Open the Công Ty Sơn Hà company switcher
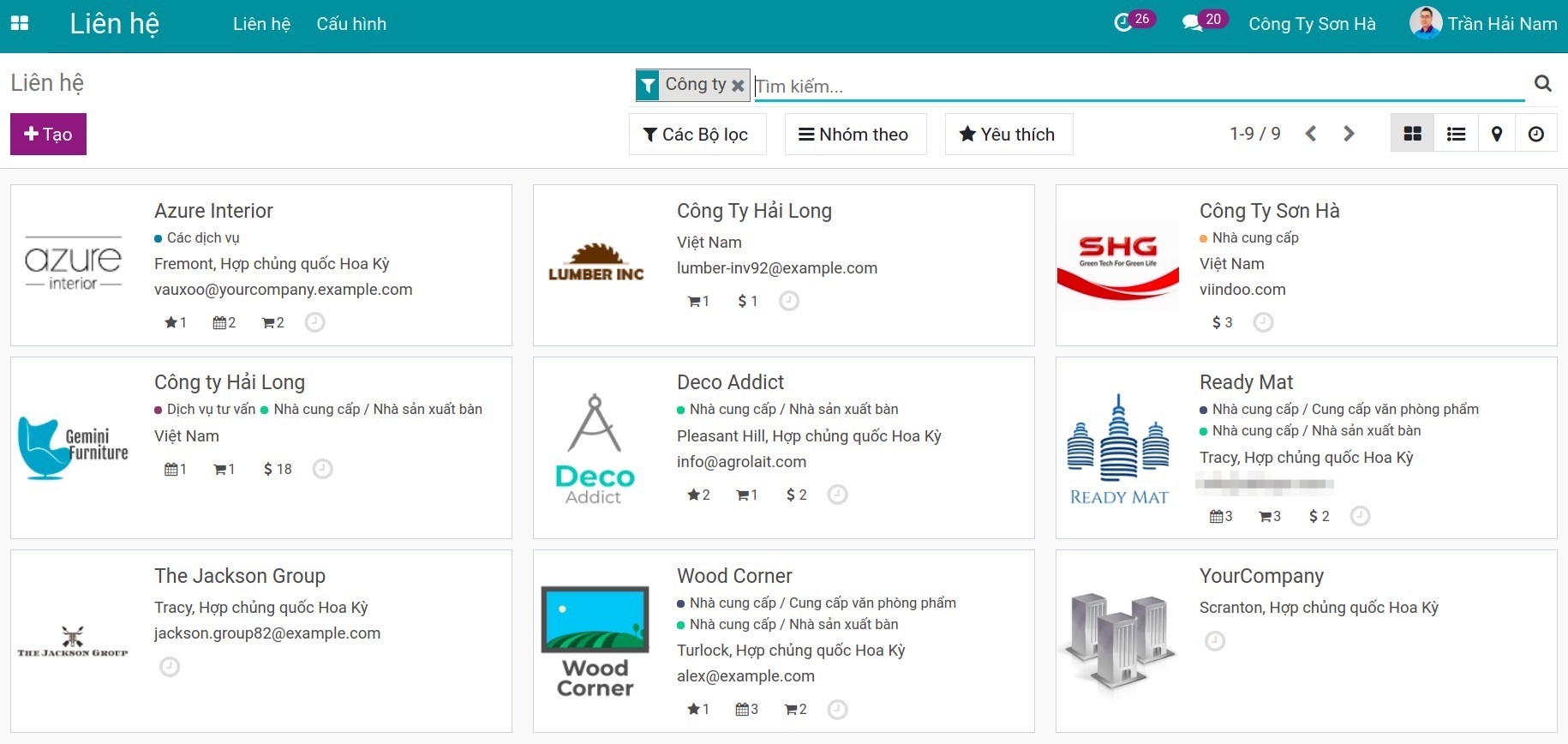The height and width of the screenshot is (744, 1568). (x=1312, y=24)
